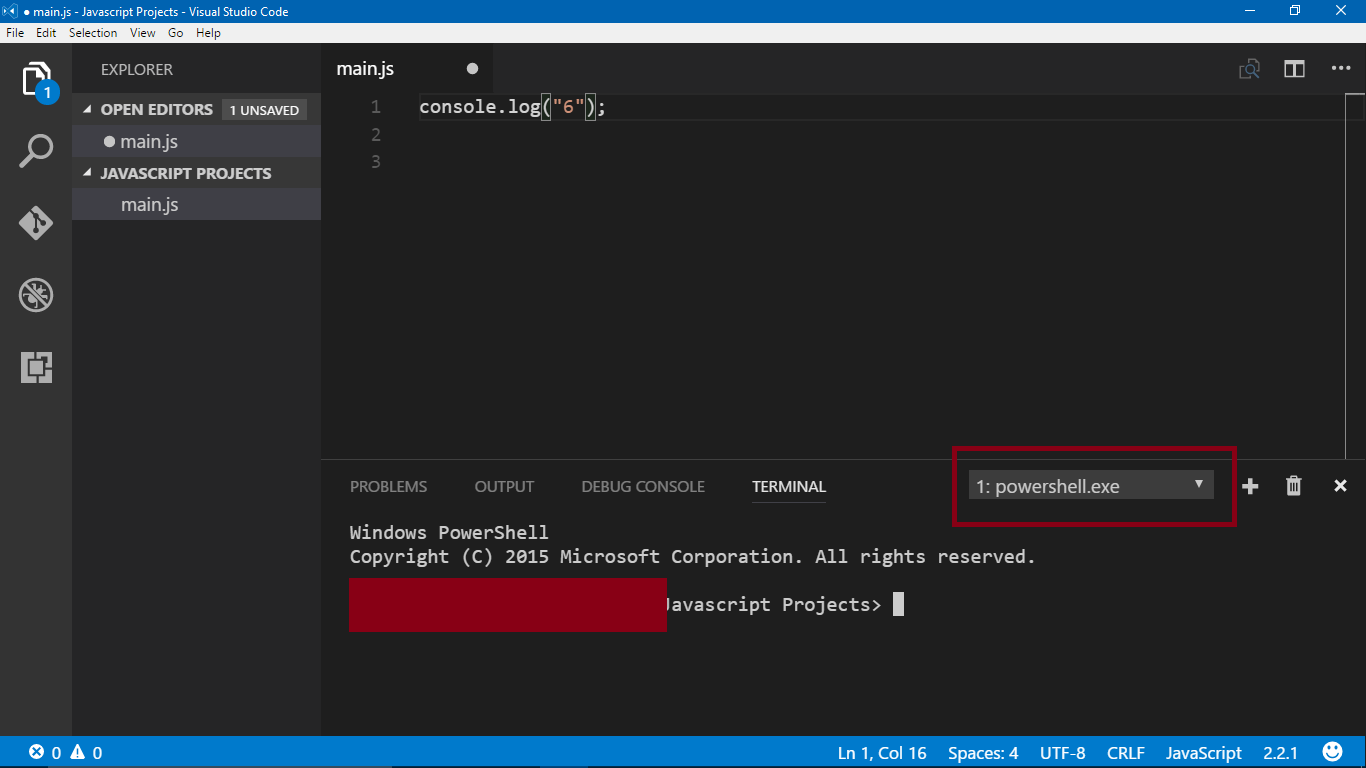Viewport: 1366px width, 768px height.
Task: Open the Selection menu
Action: pyautogui.click(x=93, y=33)
